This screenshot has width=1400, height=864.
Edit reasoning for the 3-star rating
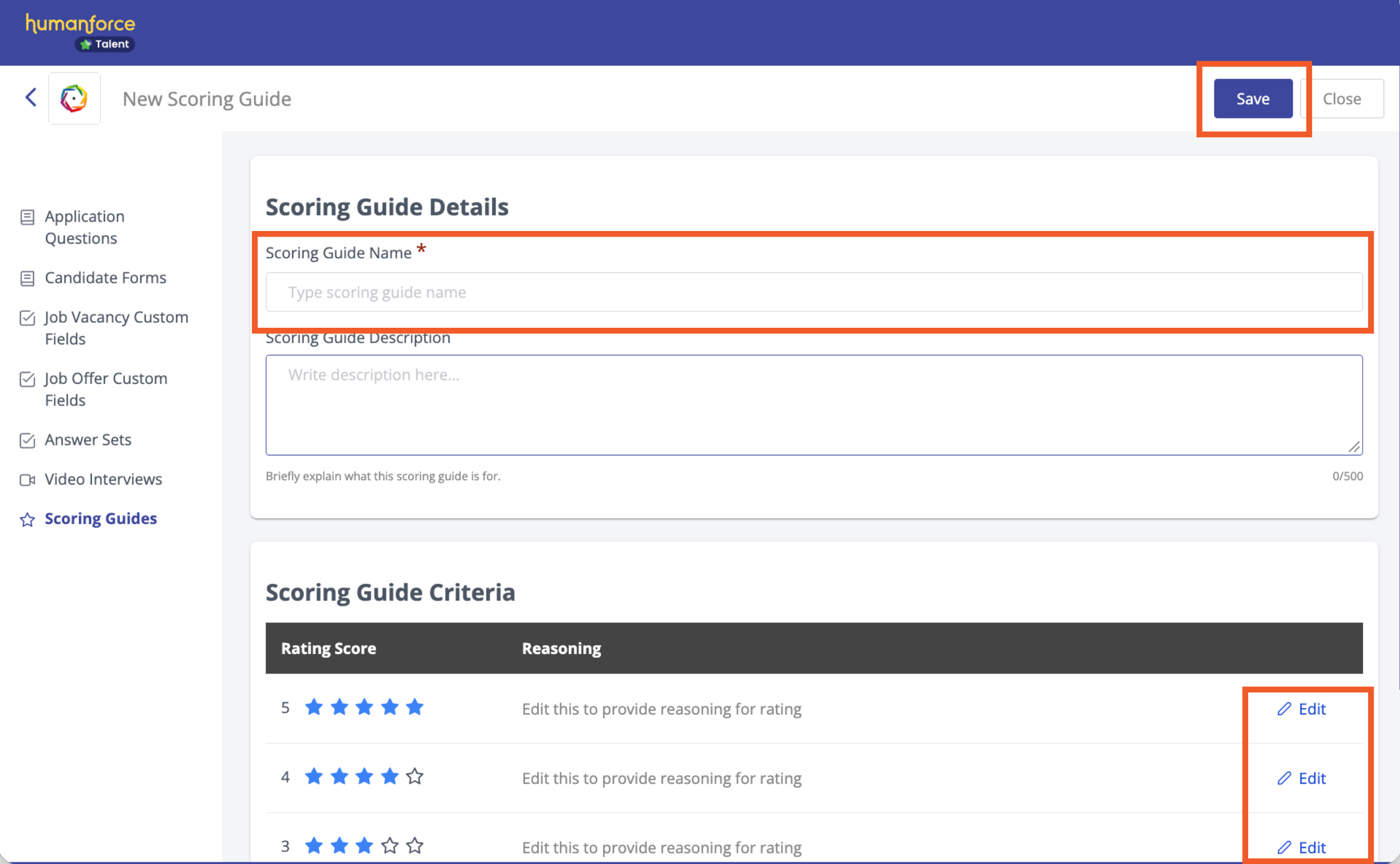pos(1301,847)
